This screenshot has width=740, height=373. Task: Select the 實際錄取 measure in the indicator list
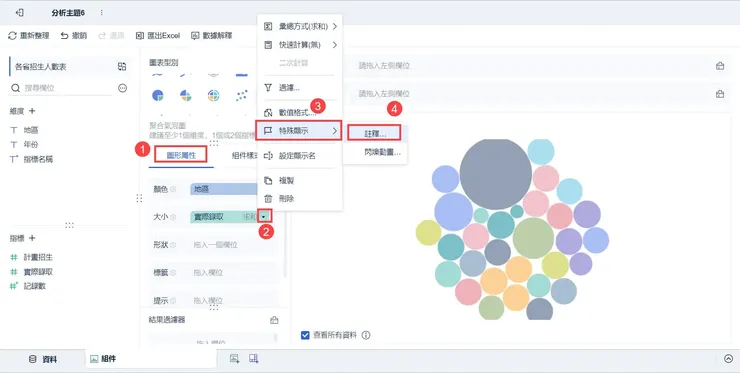click(x=38, y=272)
